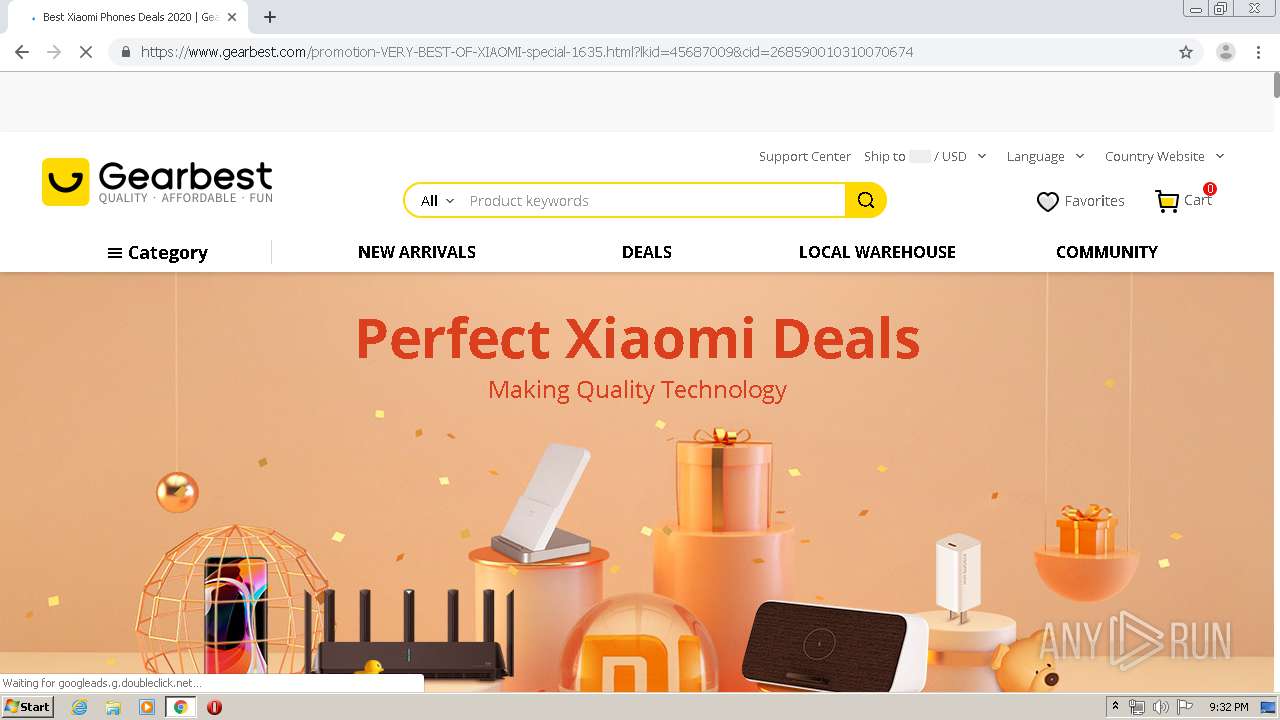Screen dimensions: 1280x720
Task: Open the shopping Cart icon
Action: pos(1167,201)
